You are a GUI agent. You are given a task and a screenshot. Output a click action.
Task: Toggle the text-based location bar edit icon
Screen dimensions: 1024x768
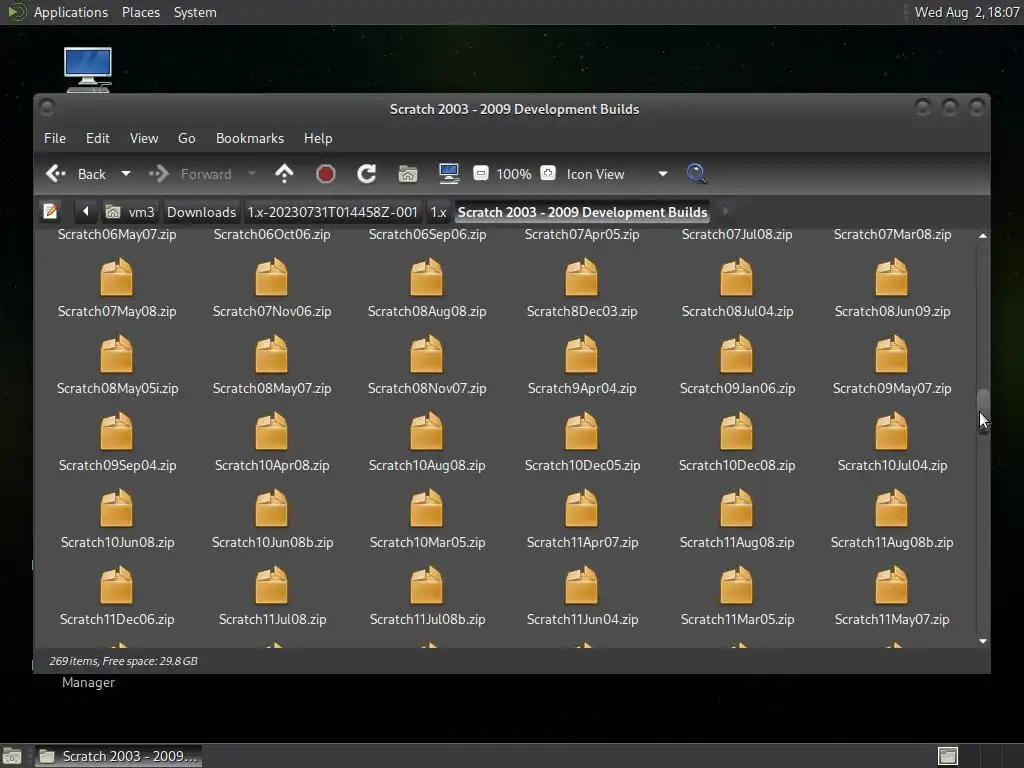[51, 212]
